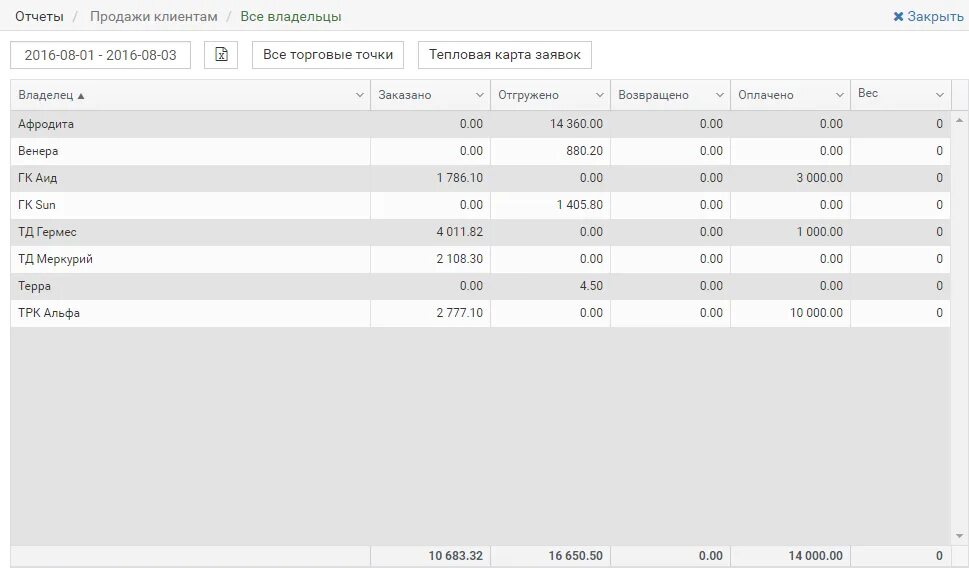Click ordered value 1 786.10
The image size is (969, 568).
tap(460, 178)
